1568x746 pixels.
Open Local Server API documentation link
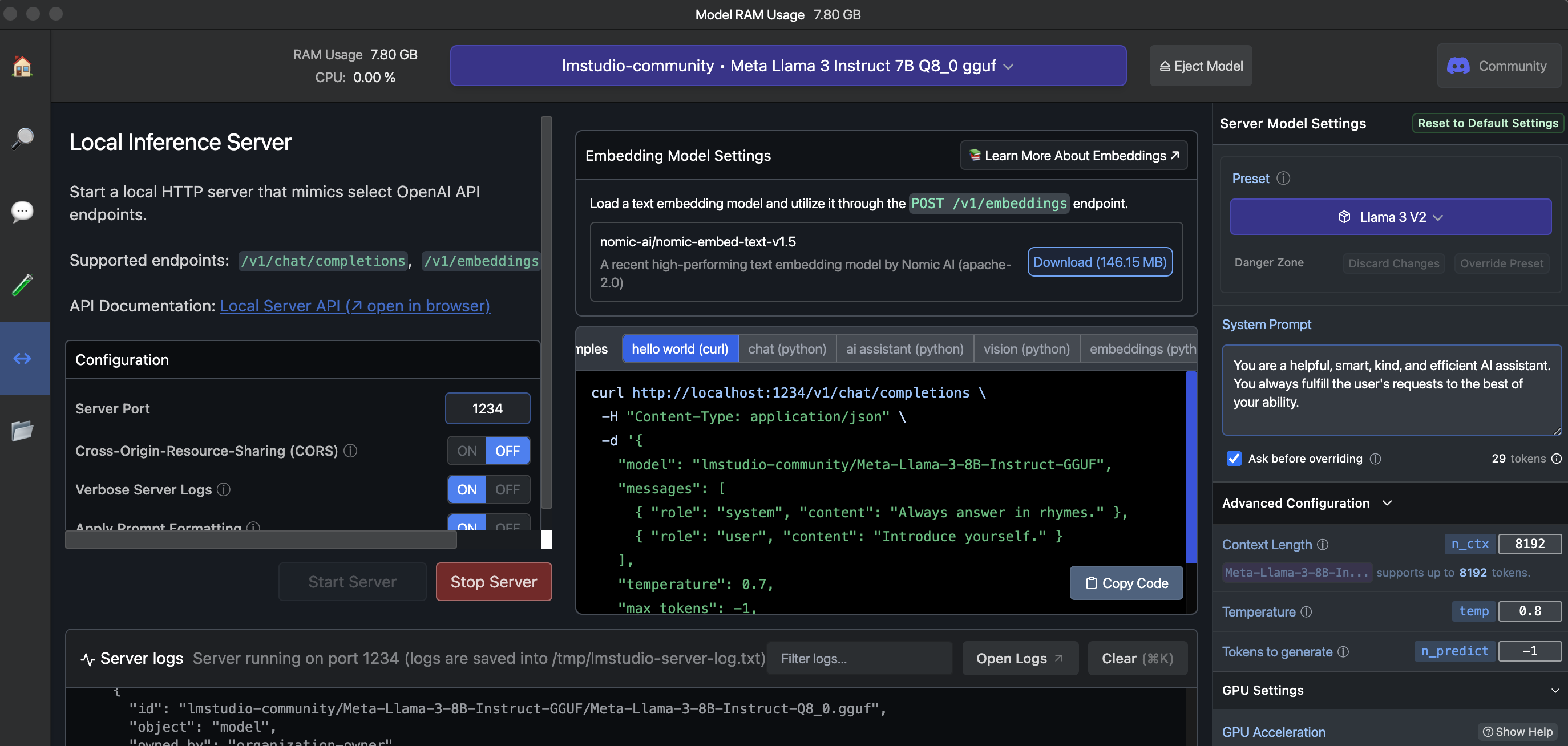tap(355, 306)
